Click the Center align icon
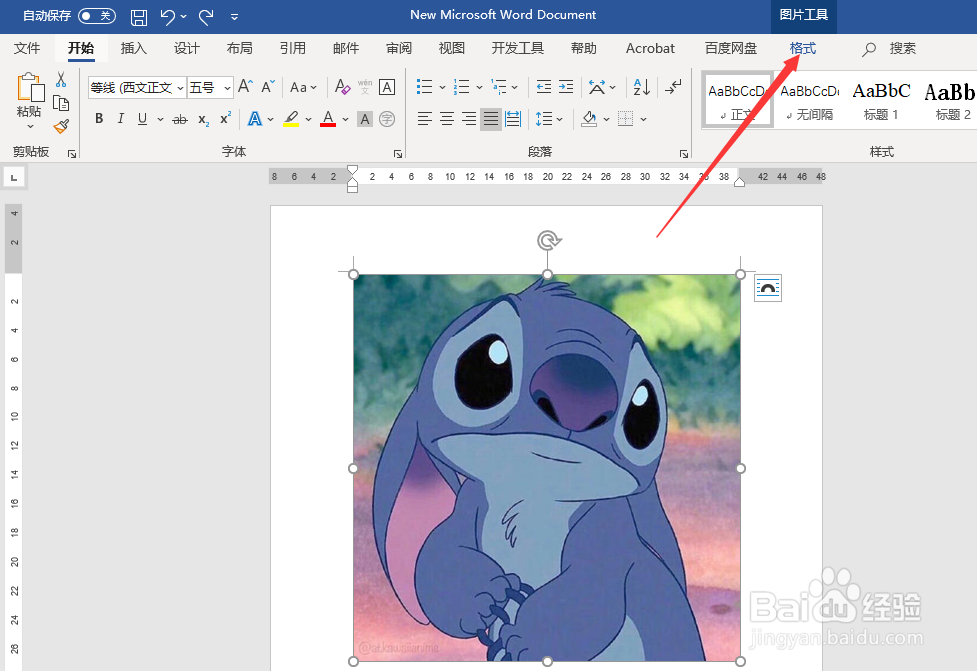 pyautogui.click(x=447, y=119)
